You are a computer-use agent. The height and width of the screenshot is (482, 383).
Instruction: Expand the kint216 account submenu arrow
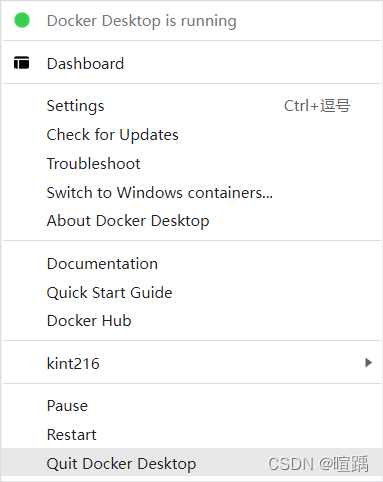coord(368,362)
